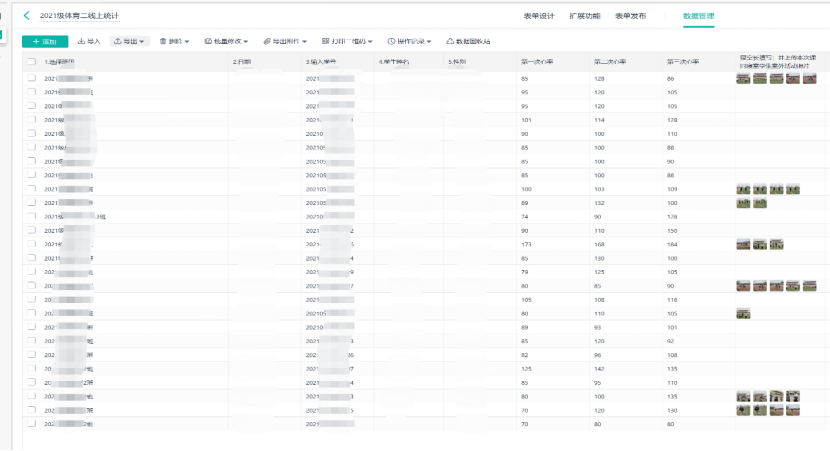
Task: Select the 数据管理 tab
Action: [x=699, y=16]
